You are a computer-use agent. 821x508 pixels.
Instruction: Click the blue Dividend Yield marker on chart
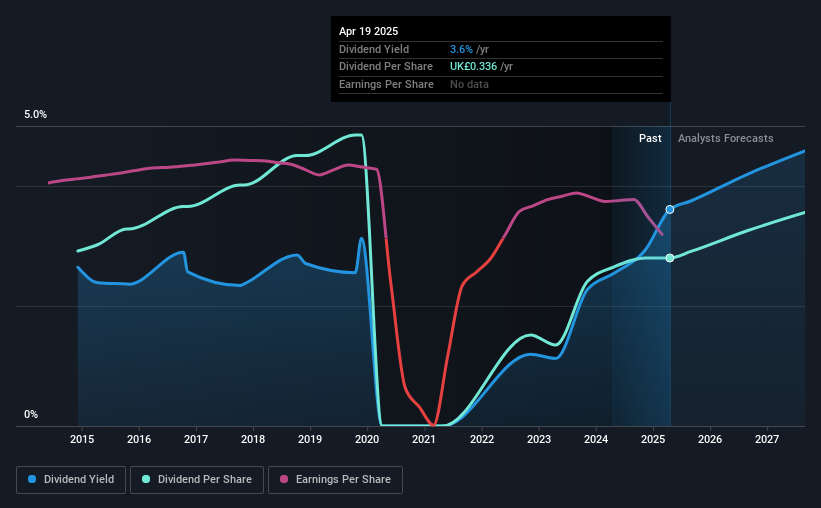[670, 209]
